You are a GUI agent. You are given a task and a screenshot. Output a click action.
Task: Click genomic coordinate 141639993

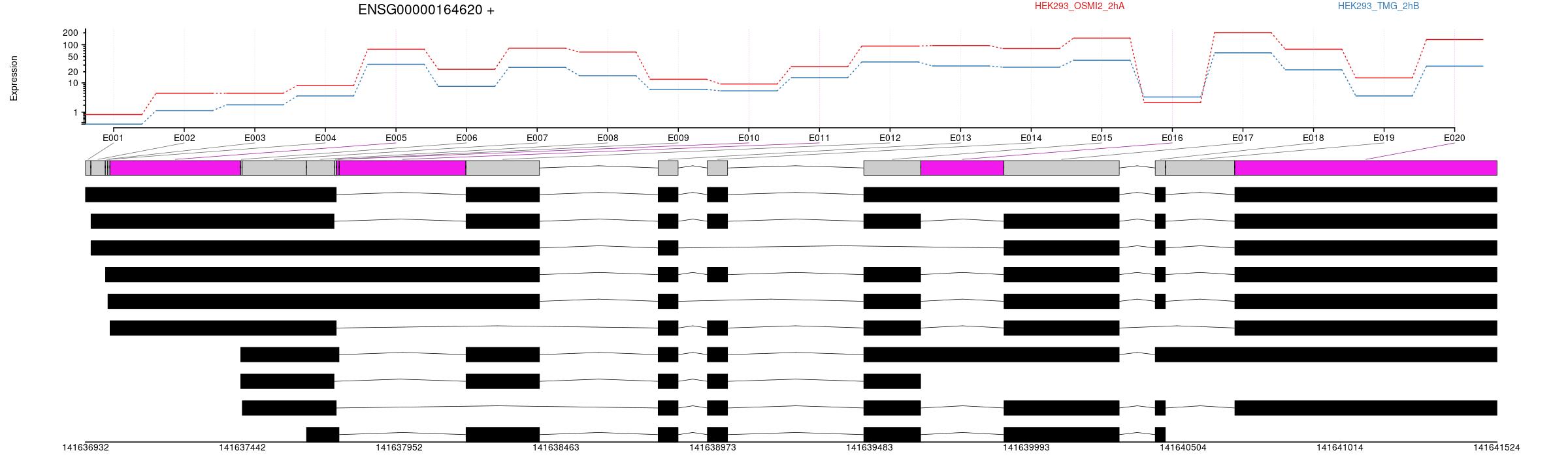(x=1026, y=448)
